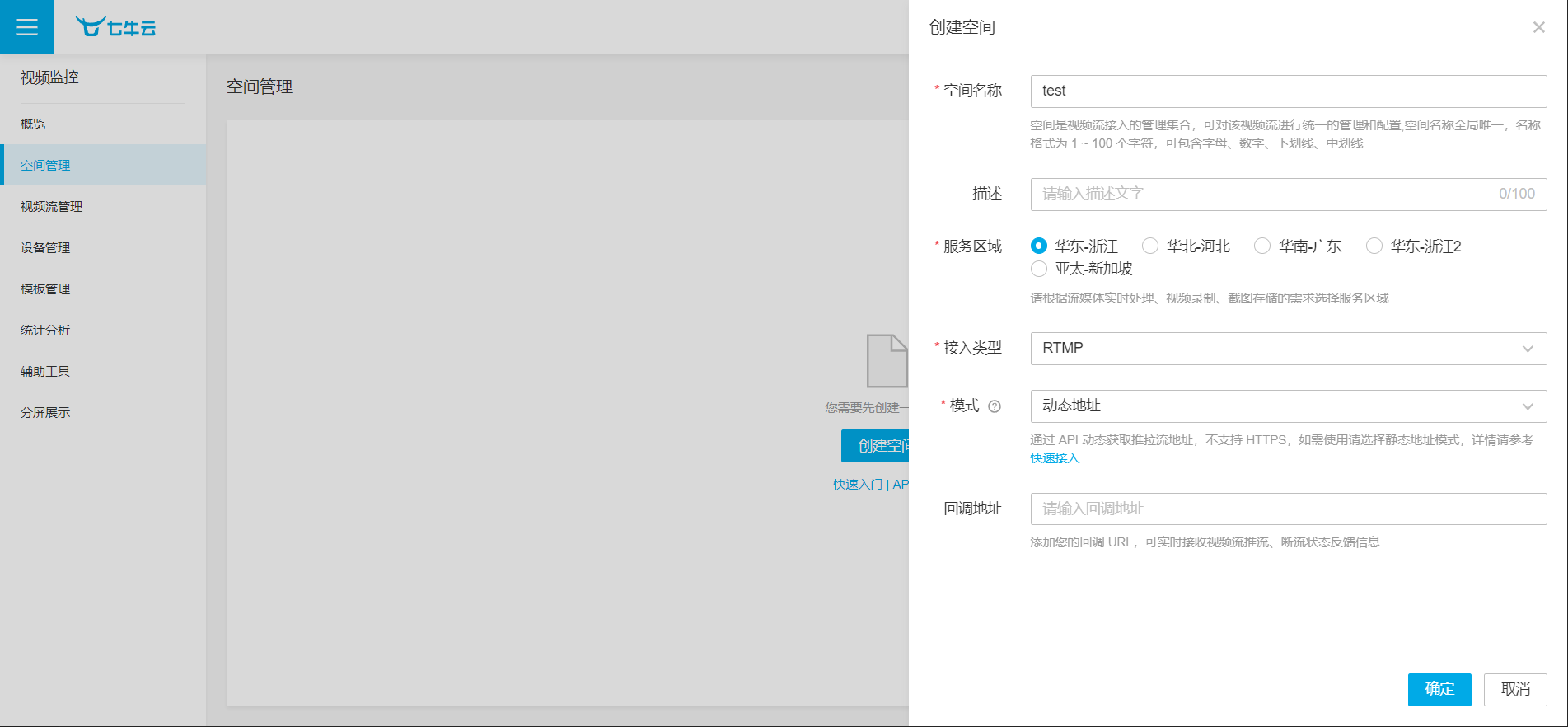Click the 创建空间 panel title
Image resolution: width=1568 pixels, height=727 pixels.
962,27
